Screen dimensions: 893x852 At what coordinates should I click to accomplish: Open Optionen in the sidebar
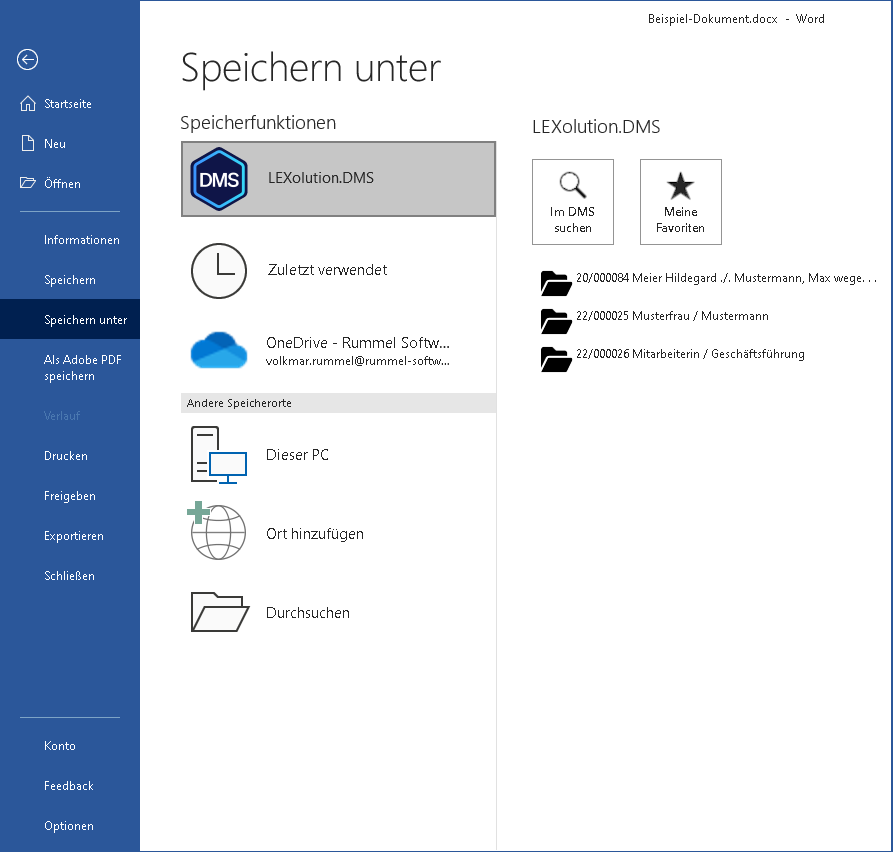click(69, 826)
